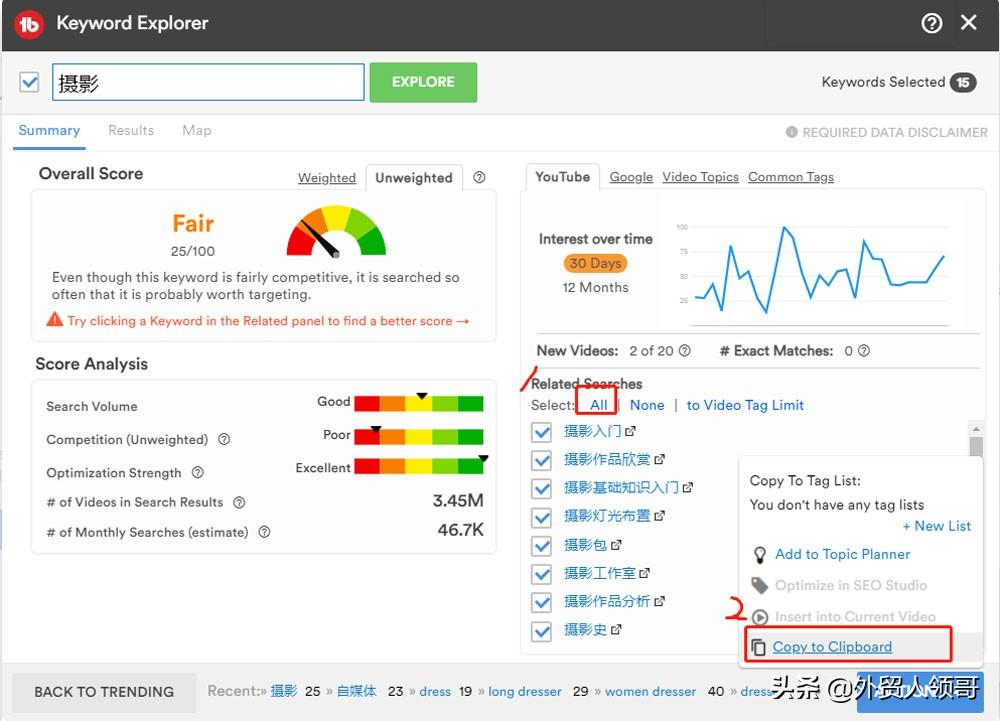Screen dimensions: 1000x721
Task: Click play icon for Insert into Current Video
Action: click(760, 617)
